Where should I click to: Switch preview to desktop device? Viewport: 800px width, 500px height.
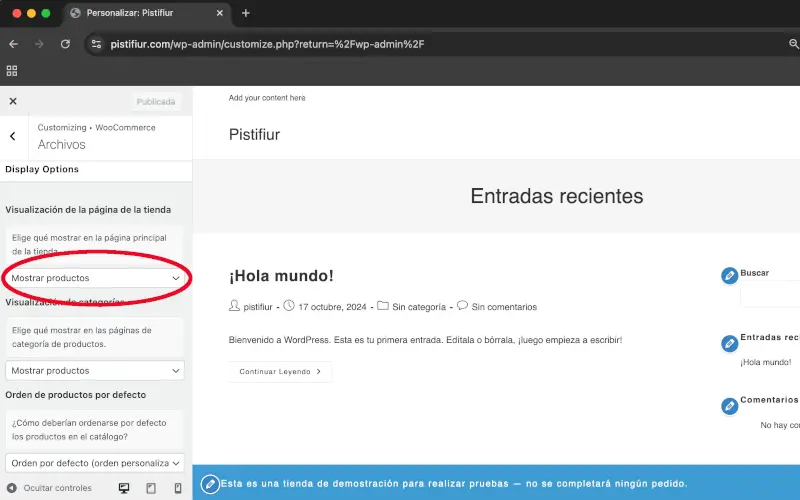click(123, 488)
